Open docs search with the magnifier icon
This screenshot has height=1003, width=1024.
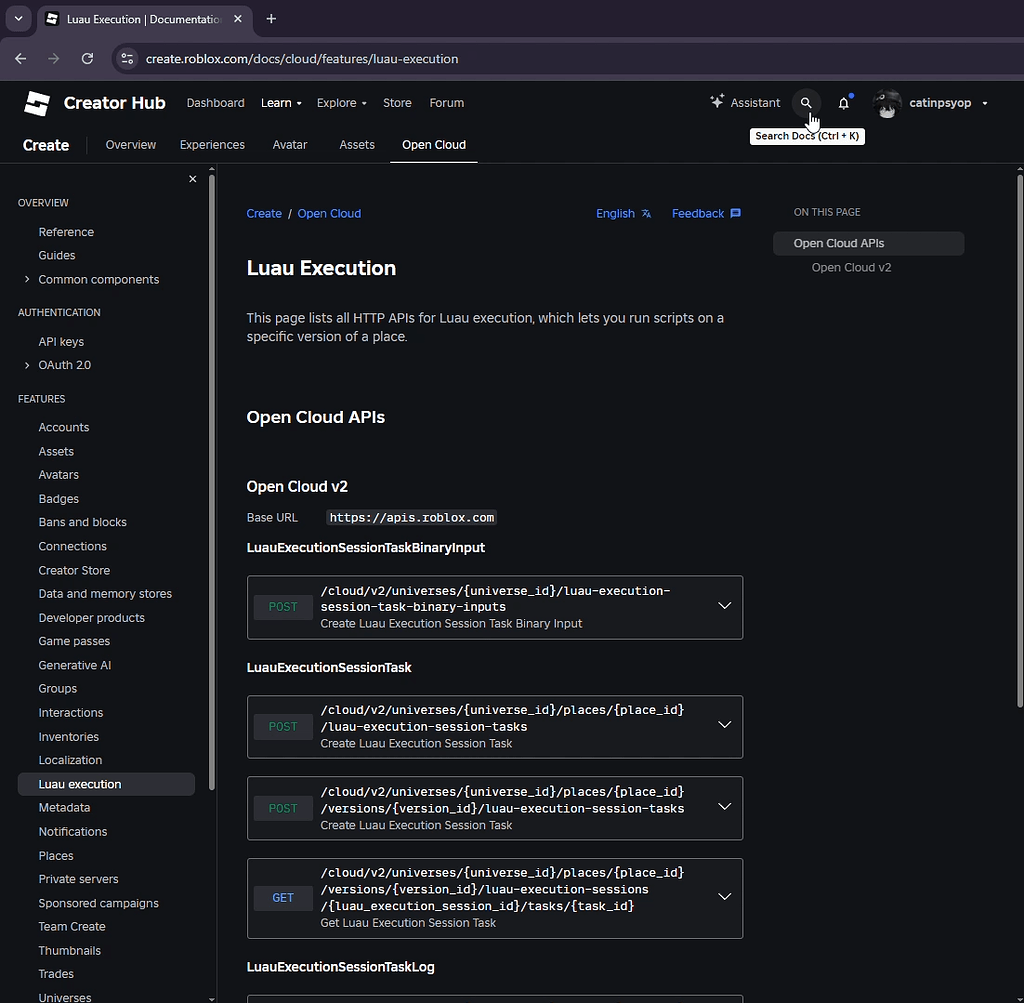(x=806, y=102)
